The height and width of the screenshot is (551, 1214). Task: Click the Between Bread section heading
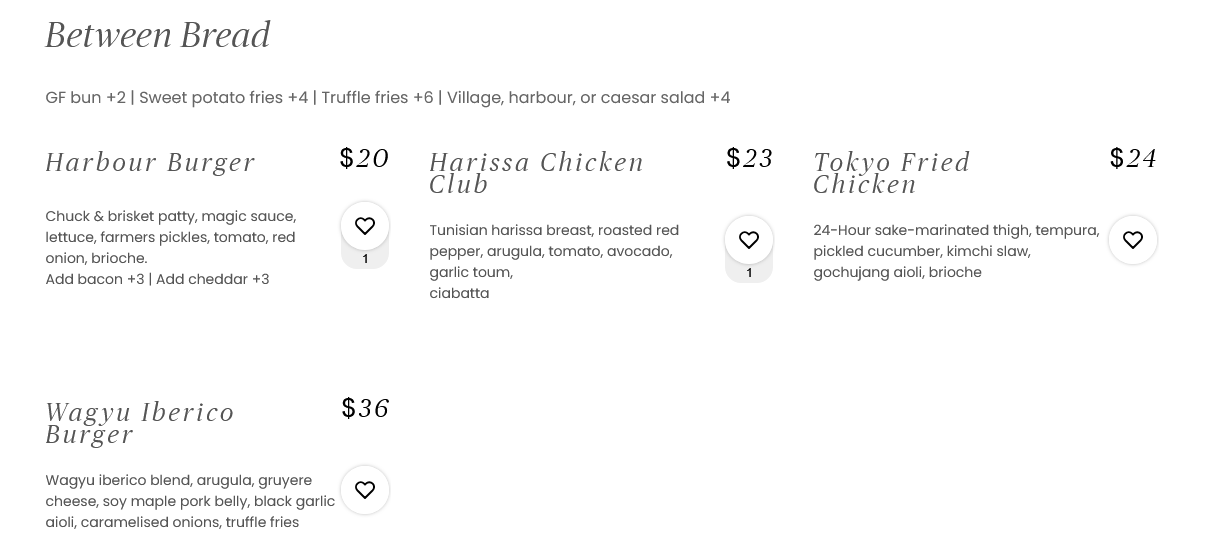158,35
